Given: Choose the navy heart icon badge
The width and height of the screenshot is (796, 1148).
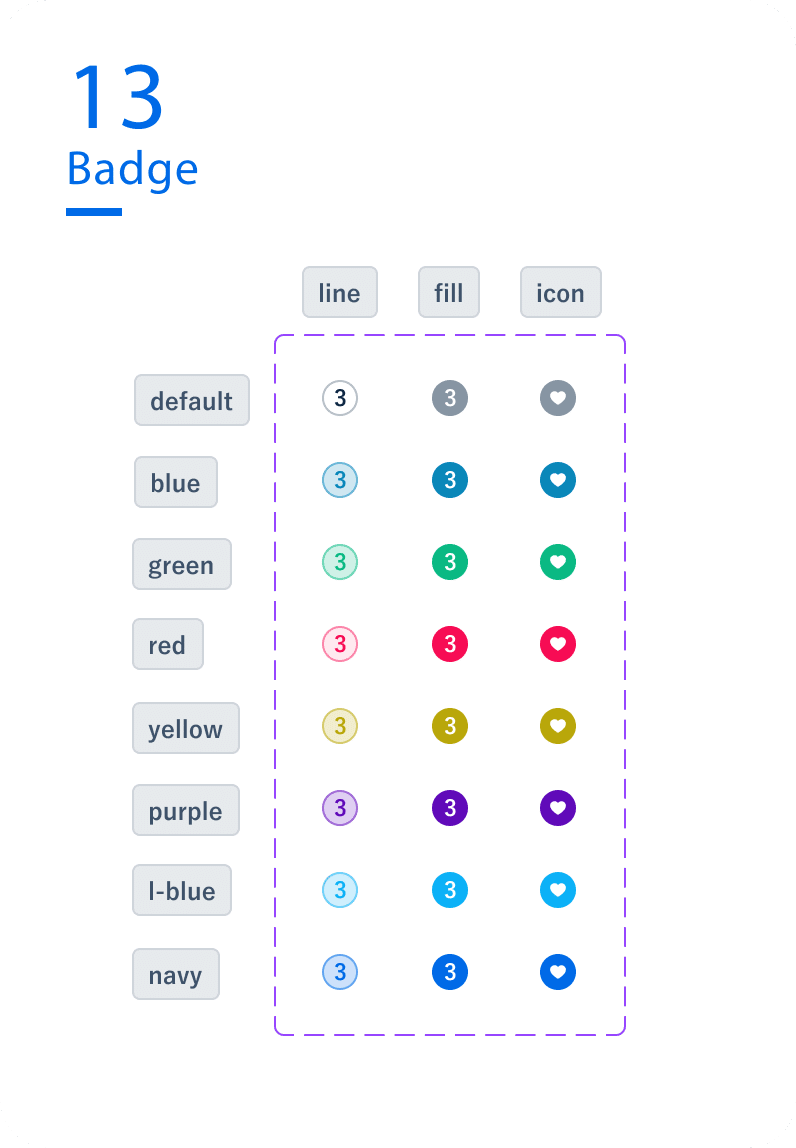Looking at the screenshot, I should tap(558, 971).
